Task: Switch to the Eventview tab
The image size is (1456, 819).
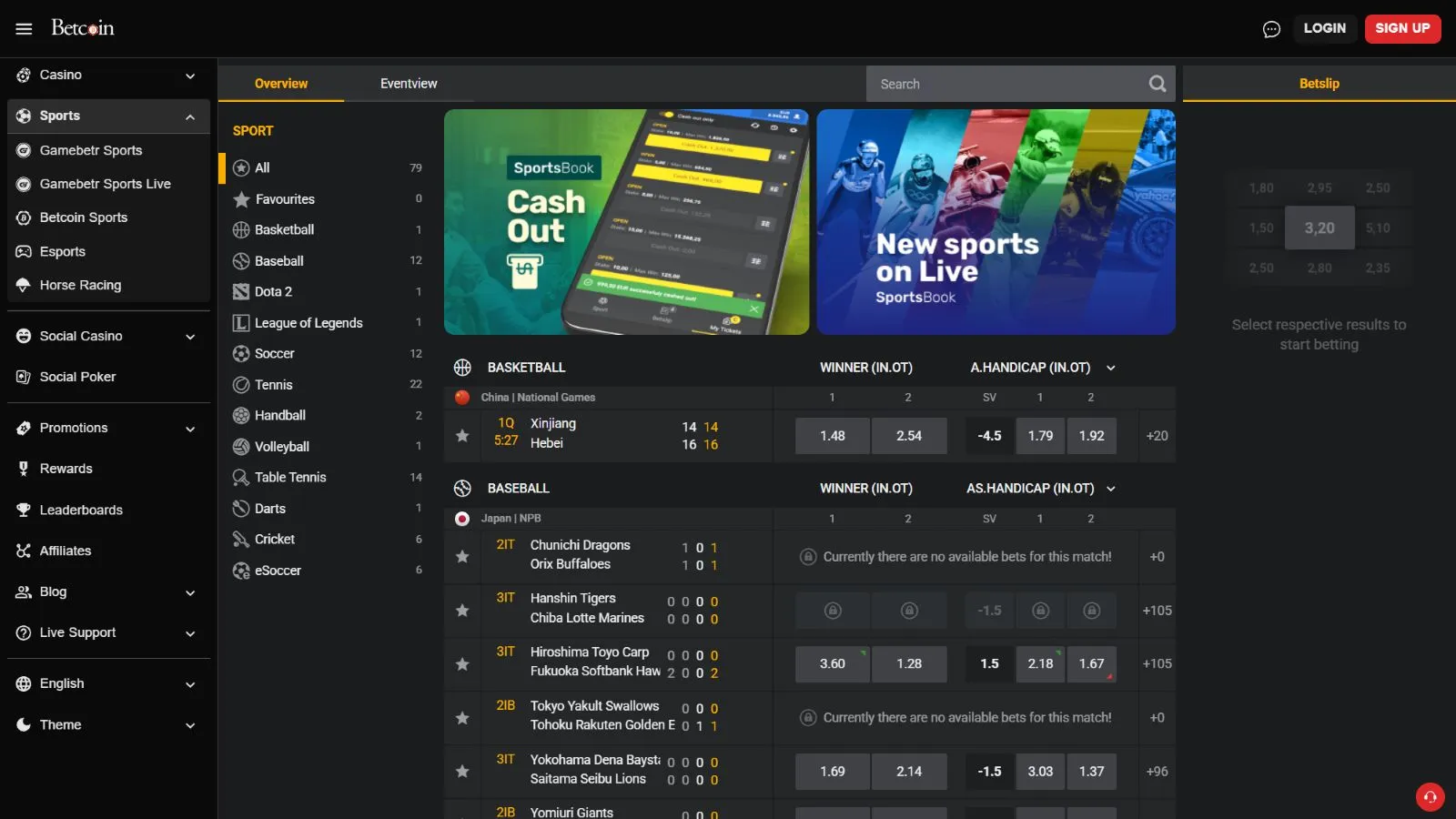Action: 409,84
